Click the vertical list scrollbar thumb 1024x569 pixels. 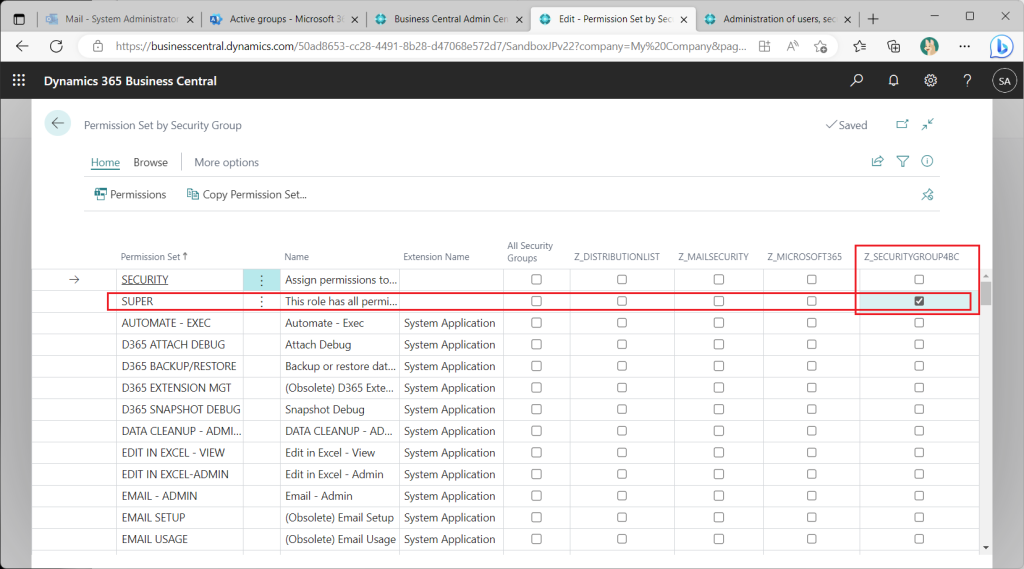(x=985, y=293)
